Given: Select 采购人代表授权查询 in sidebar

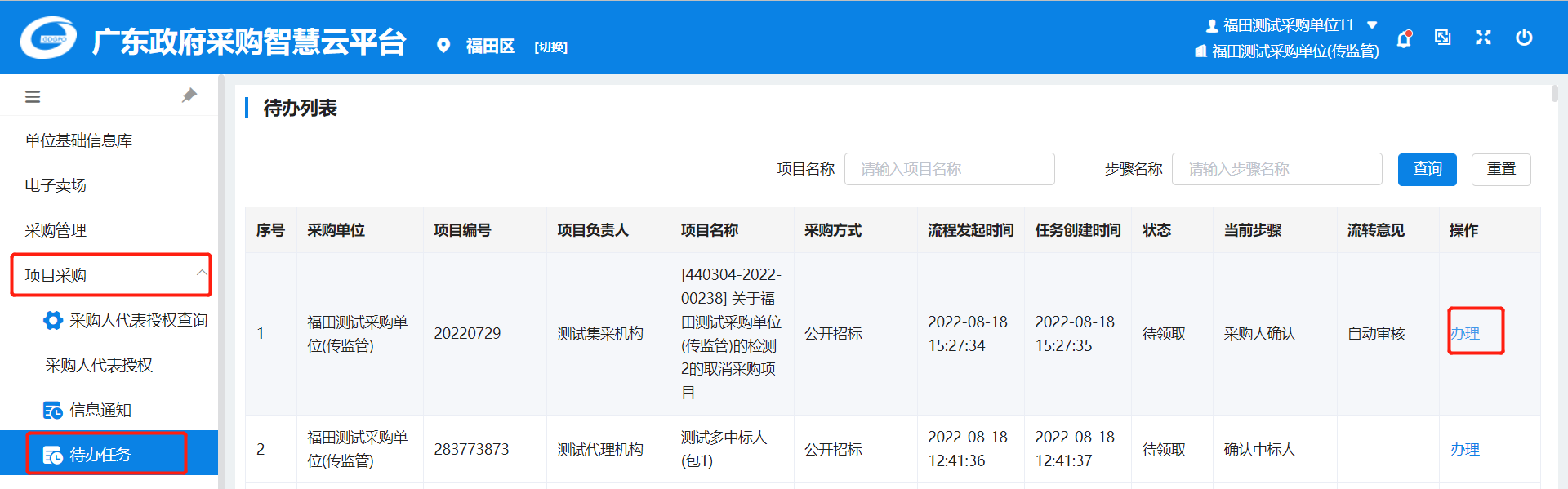Looking at the screenshot, I should click(x=138, y=320).
